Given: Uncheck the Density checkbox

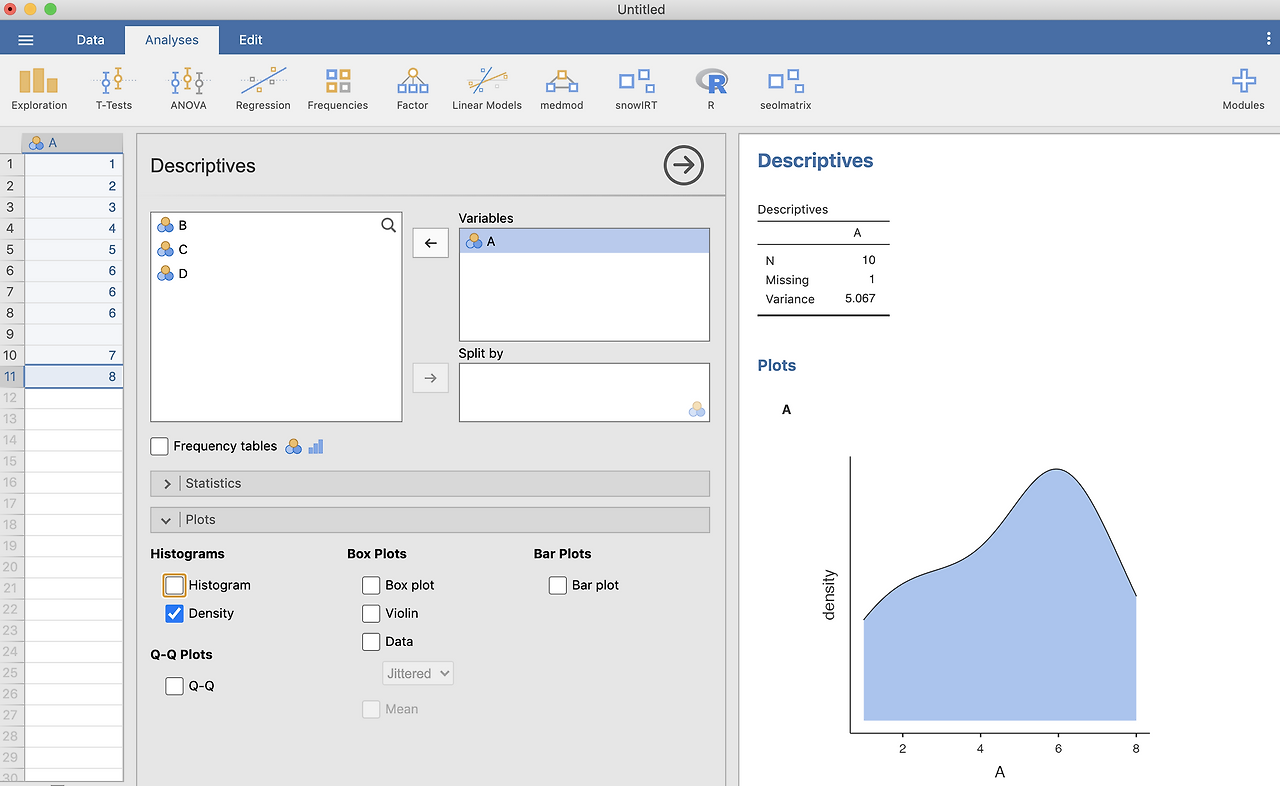Looking at the screenshot, I should (174, 613).
